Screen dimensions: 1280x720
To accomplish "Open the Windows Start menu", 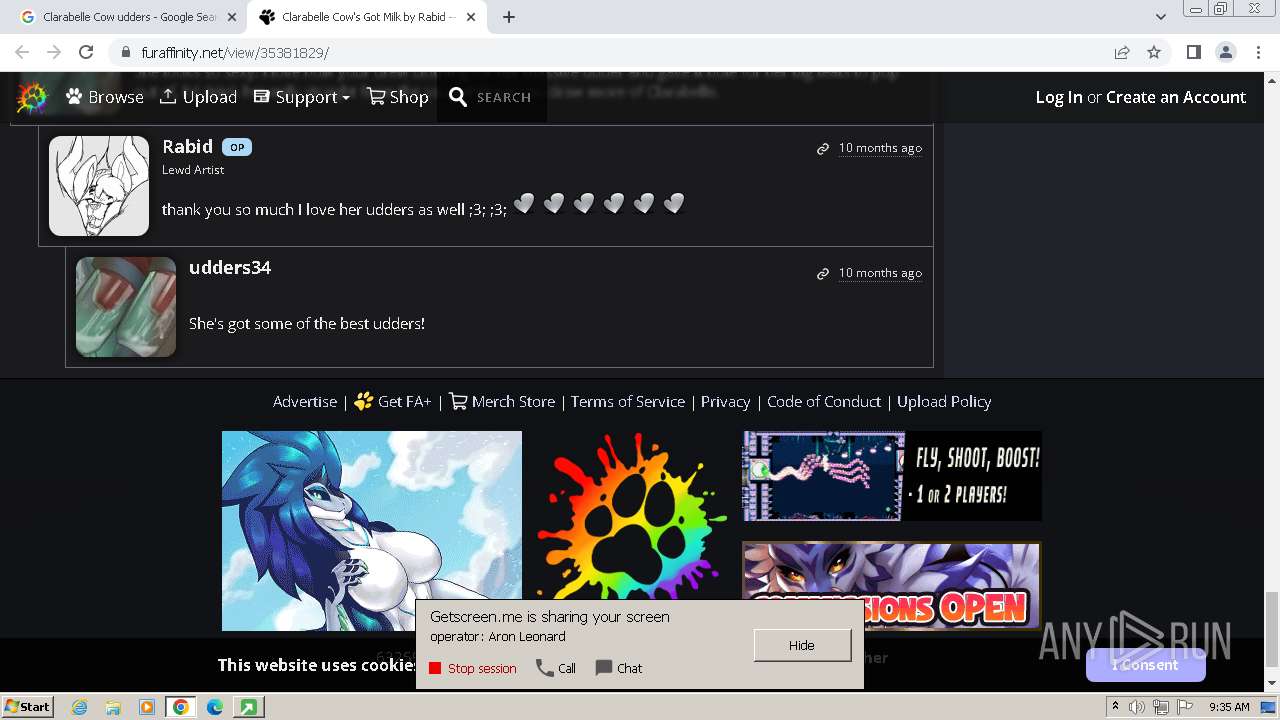I will 28,706.
